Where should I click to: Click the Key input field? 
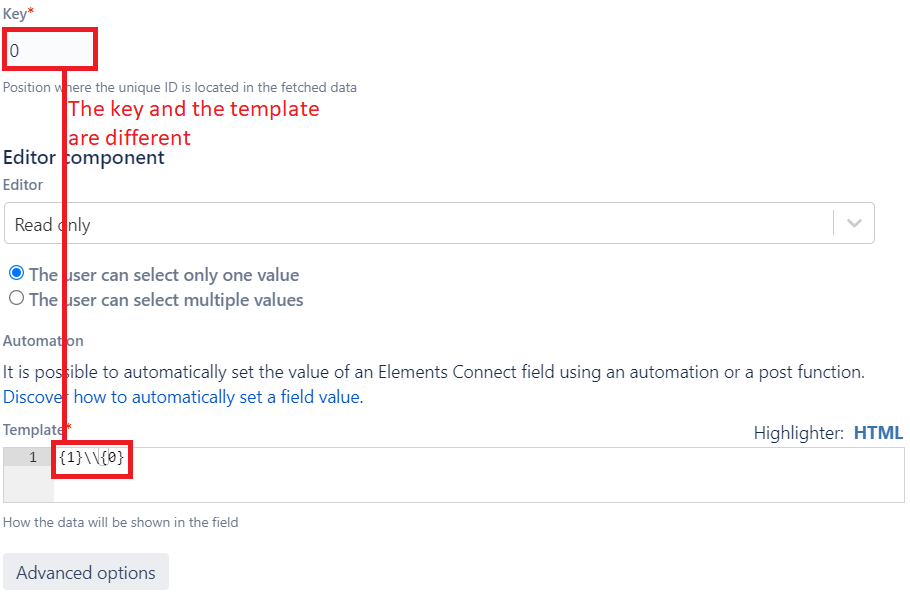point(50,50)
